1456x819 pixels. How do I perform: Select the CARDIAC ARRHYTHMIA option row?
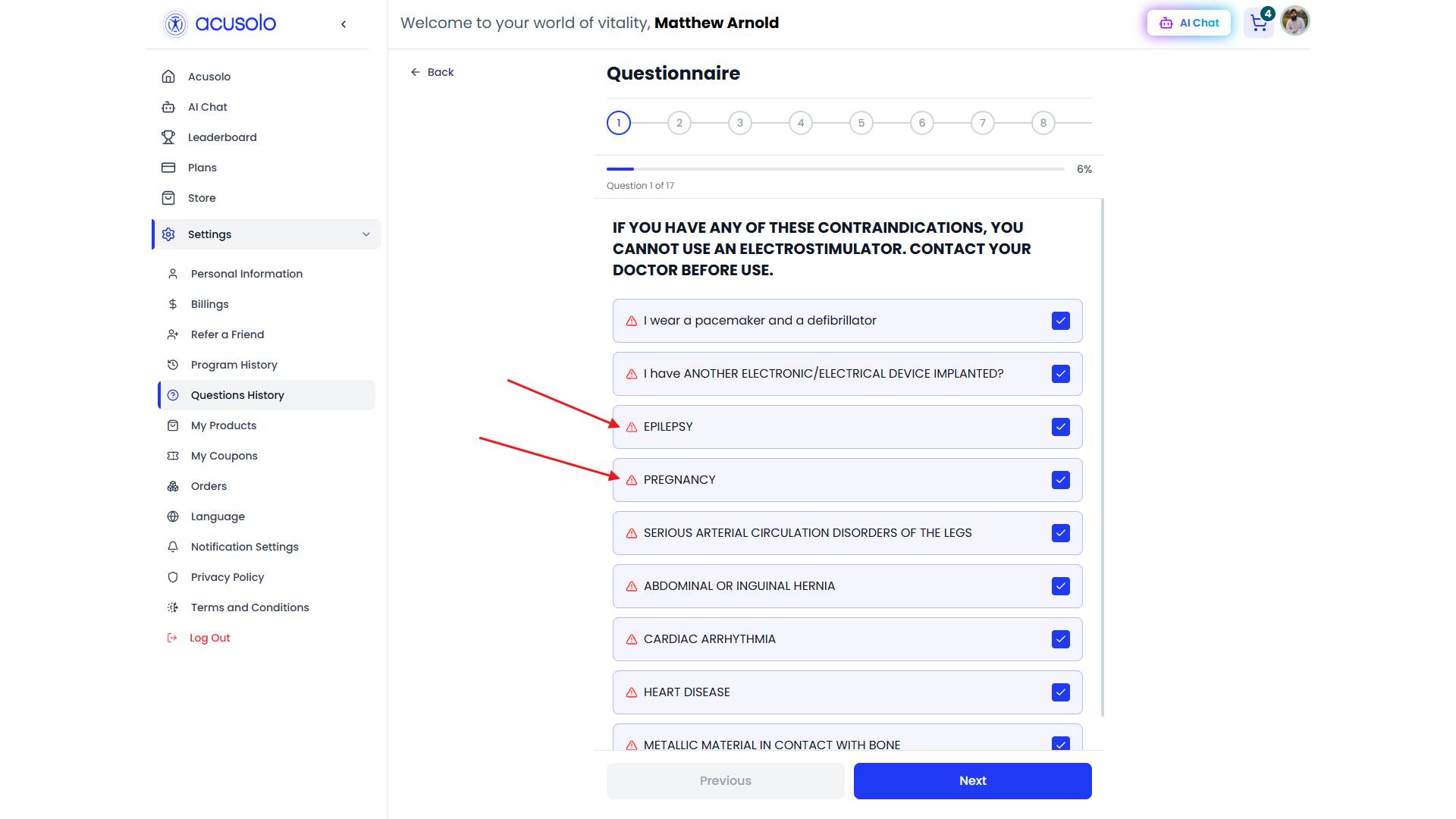pyautogui.click(x=848, y=639)
